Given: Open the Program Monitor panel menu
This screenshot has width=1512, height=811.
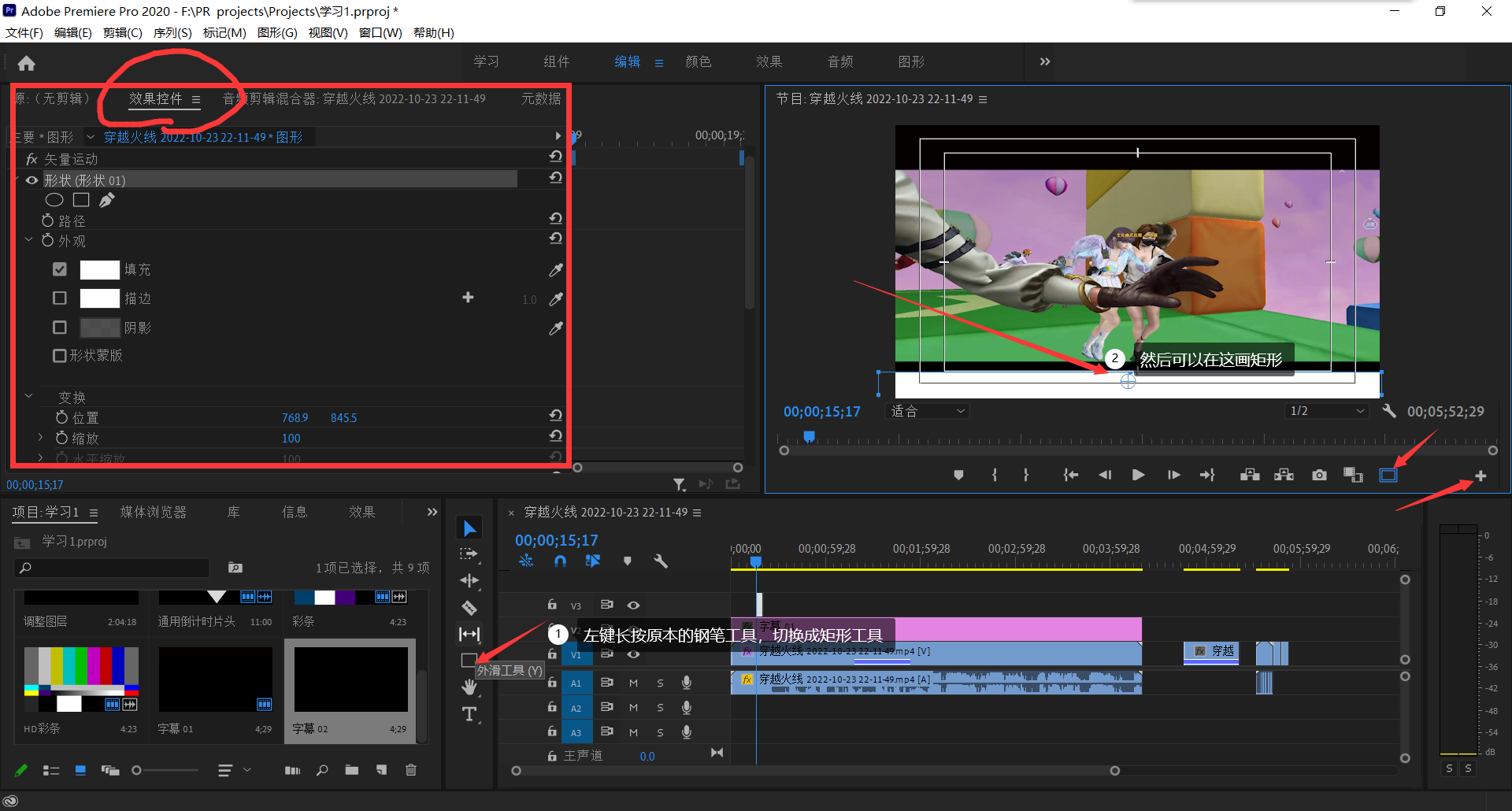Looking at the screenshot, I should click(x=983, y=99).
